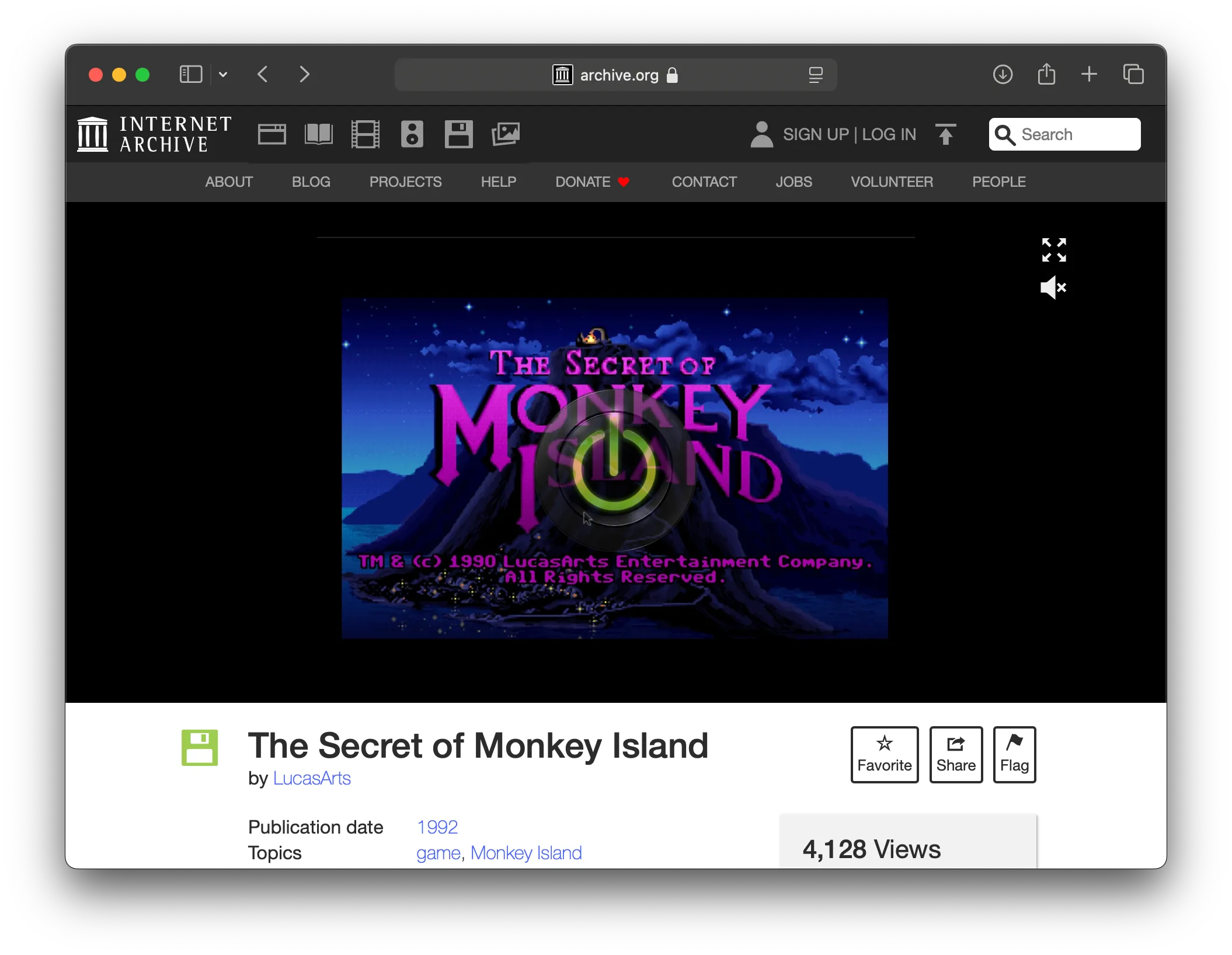Open the Audio collection speaker icon
1232x955 pixels.
[x=412, y=134]
